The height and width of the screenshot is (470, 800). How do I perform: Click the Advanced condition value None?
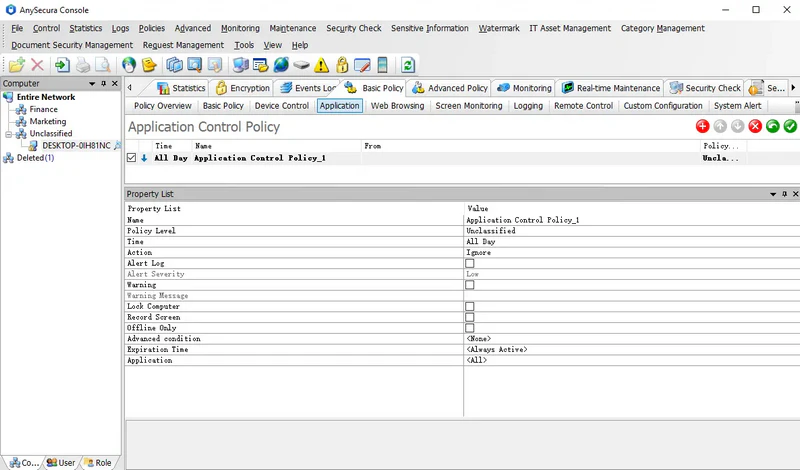pos(479,339)
